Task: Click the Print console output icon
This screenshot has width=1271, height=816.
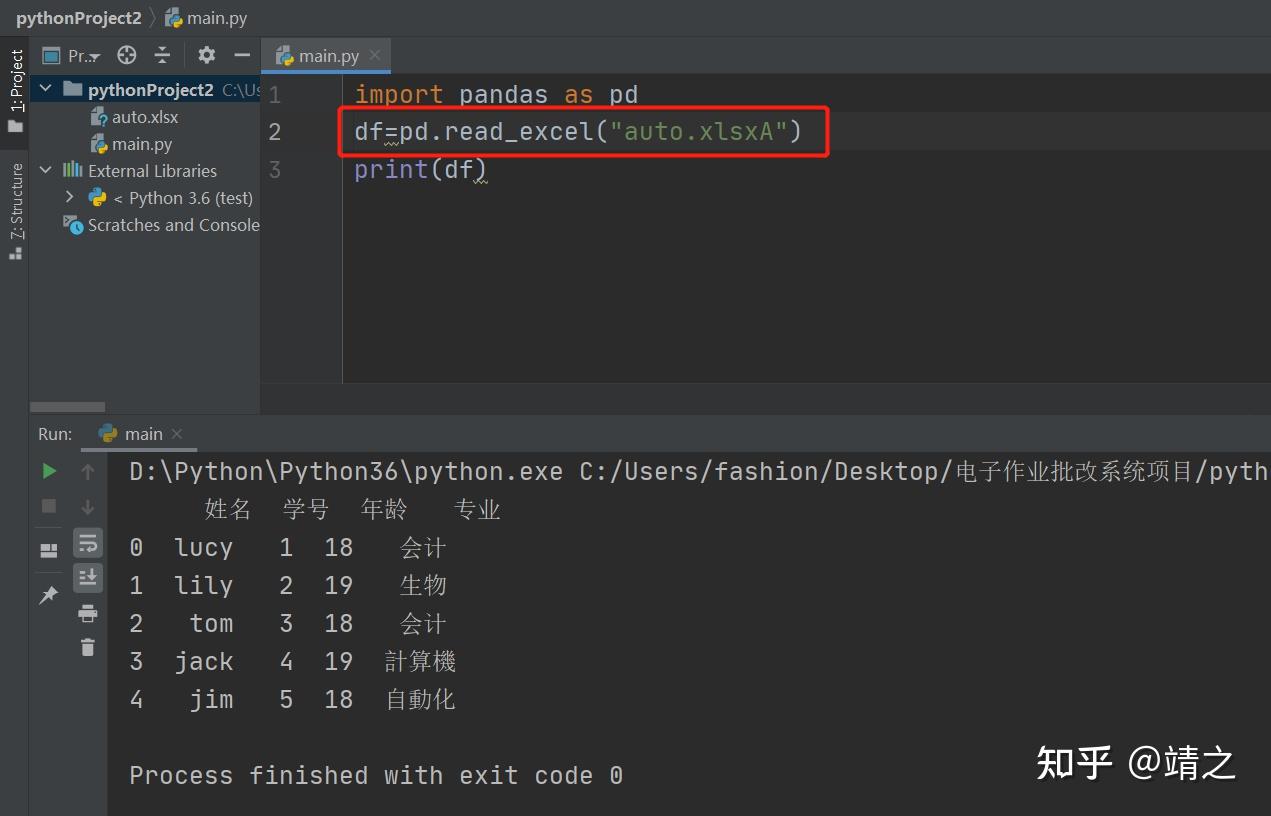Action: coord(87,613)
